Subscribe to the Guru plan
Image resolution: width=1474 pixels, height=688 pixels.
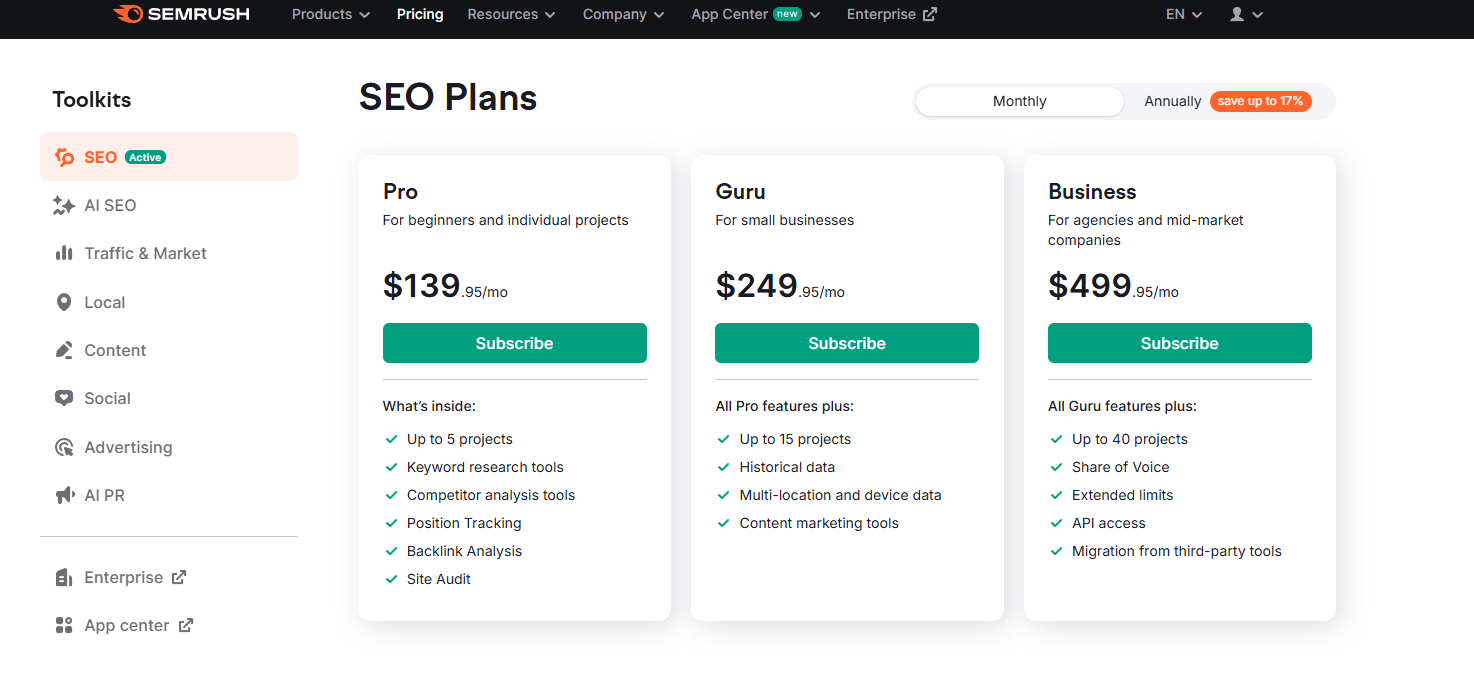tap(846, 343)
